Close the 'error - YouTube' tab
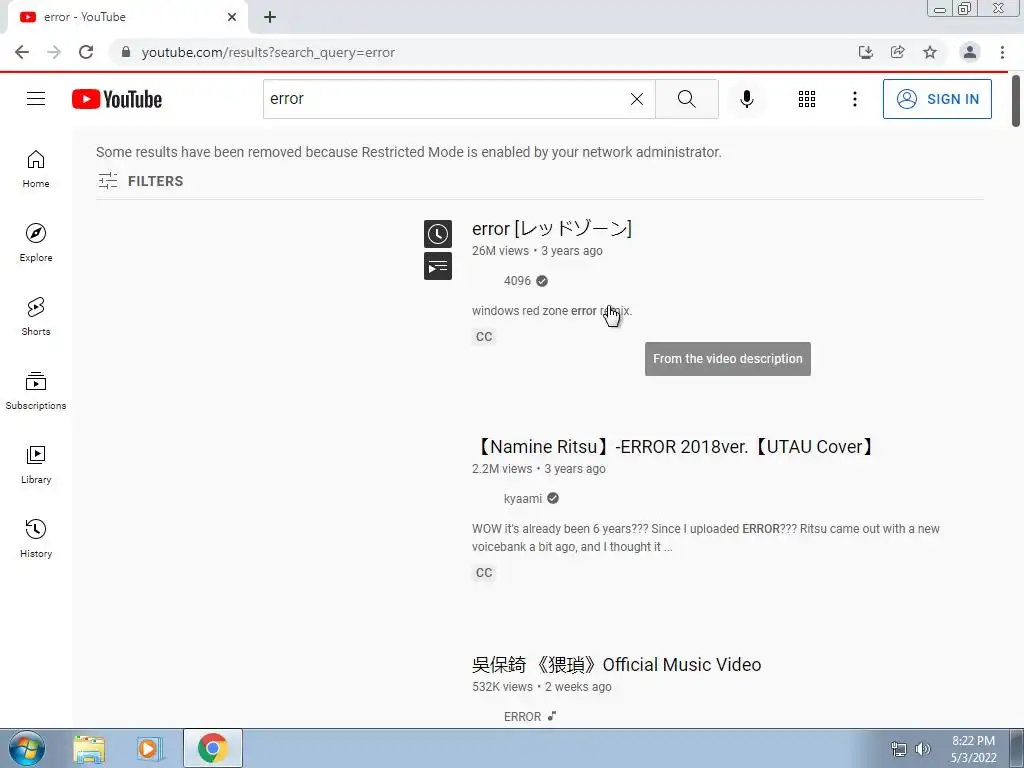Viewport: 1024px width, 768px height. click(x=232, y=17)
